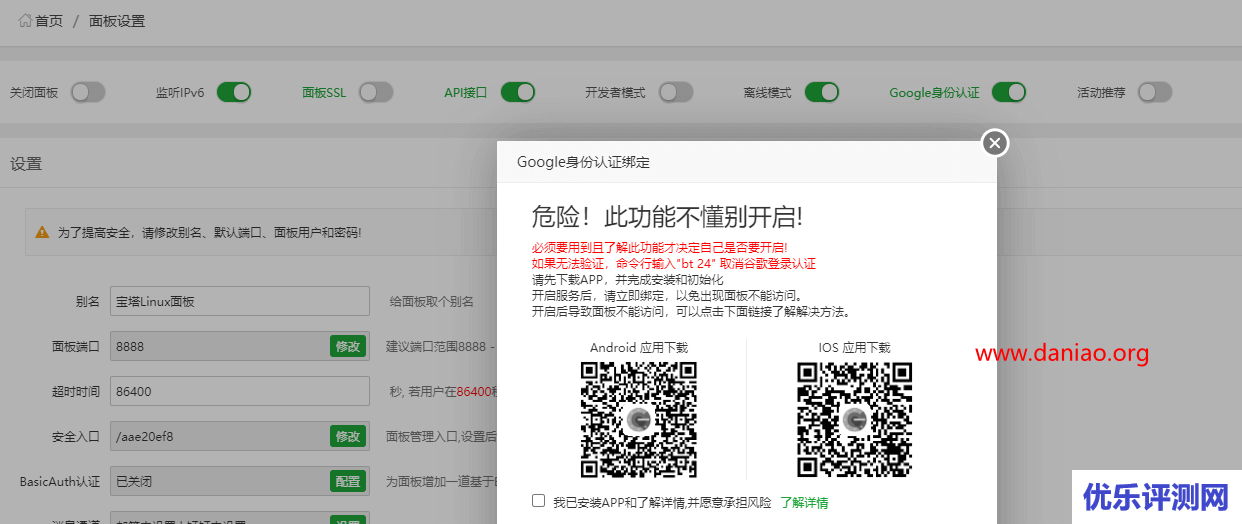Click the 配置 button for BasicAuth认证
The image size is (1242, 524).
tap(348, 482)
